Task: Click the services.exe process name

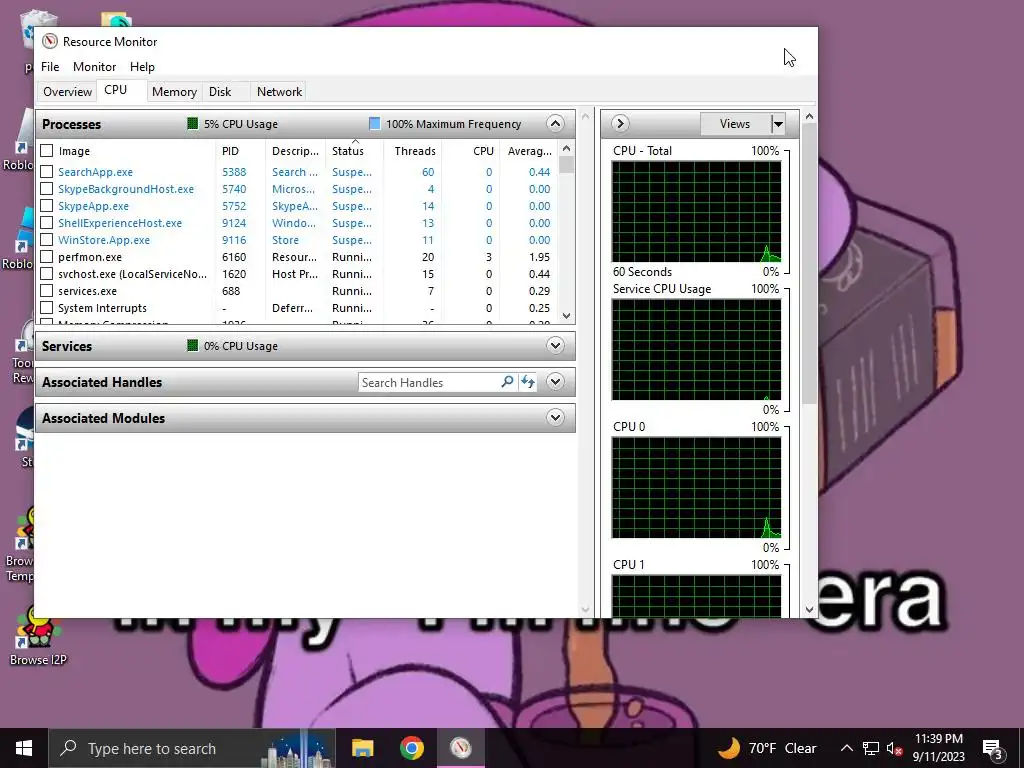Action: (x=88, y=291)
